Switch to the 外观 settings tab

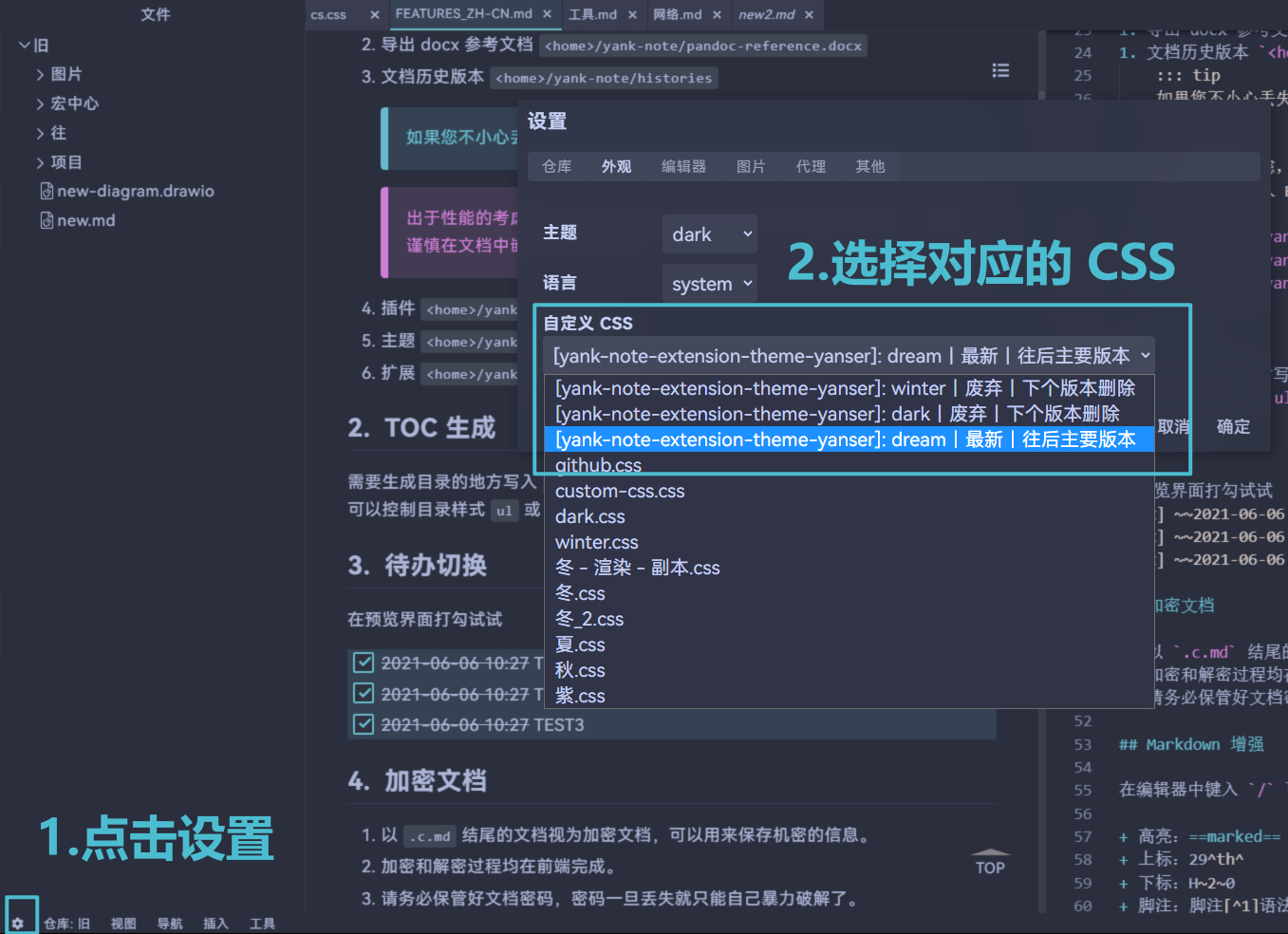click(617, 166)
